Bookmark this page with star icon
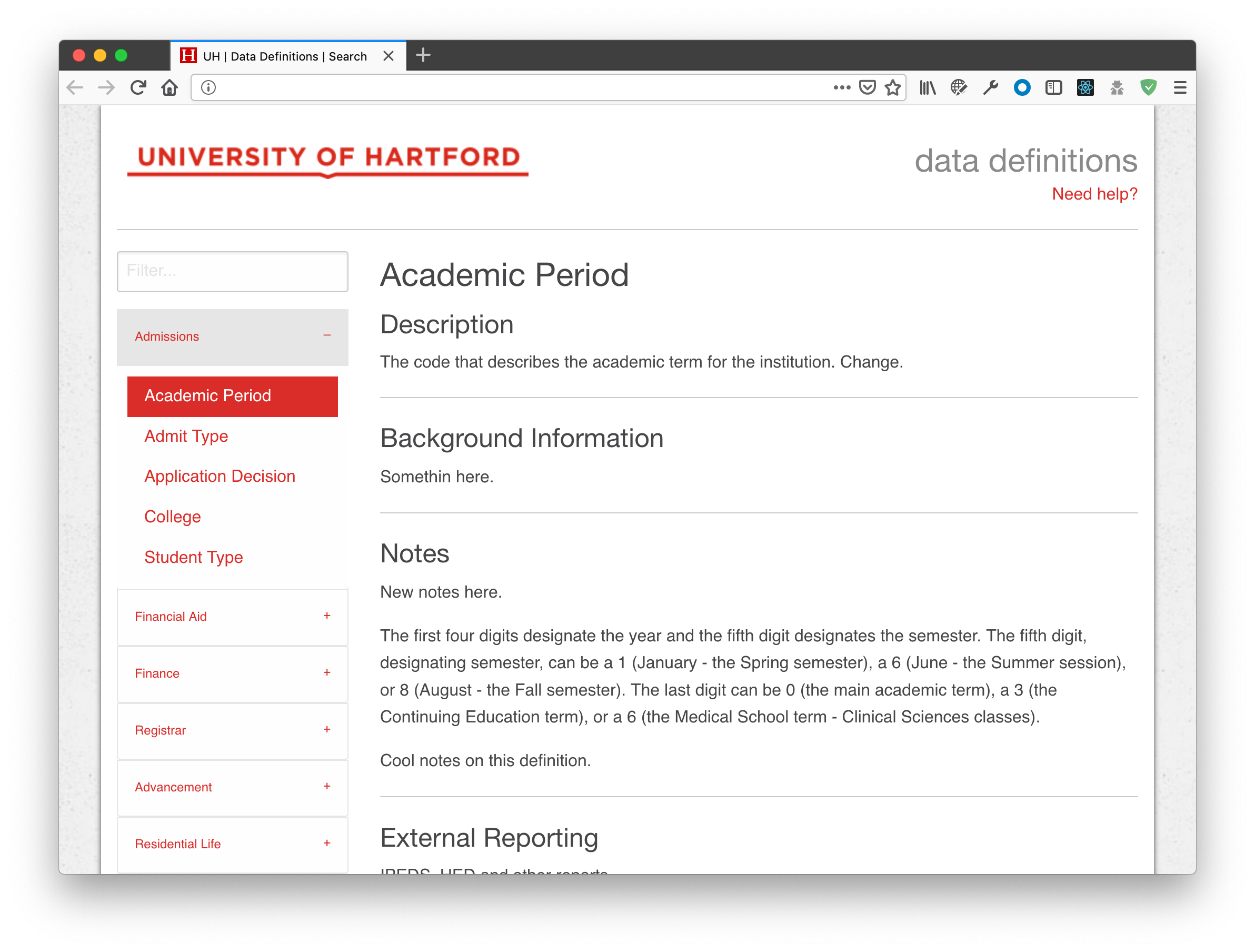1255x952 pixels. coord(893,88)
